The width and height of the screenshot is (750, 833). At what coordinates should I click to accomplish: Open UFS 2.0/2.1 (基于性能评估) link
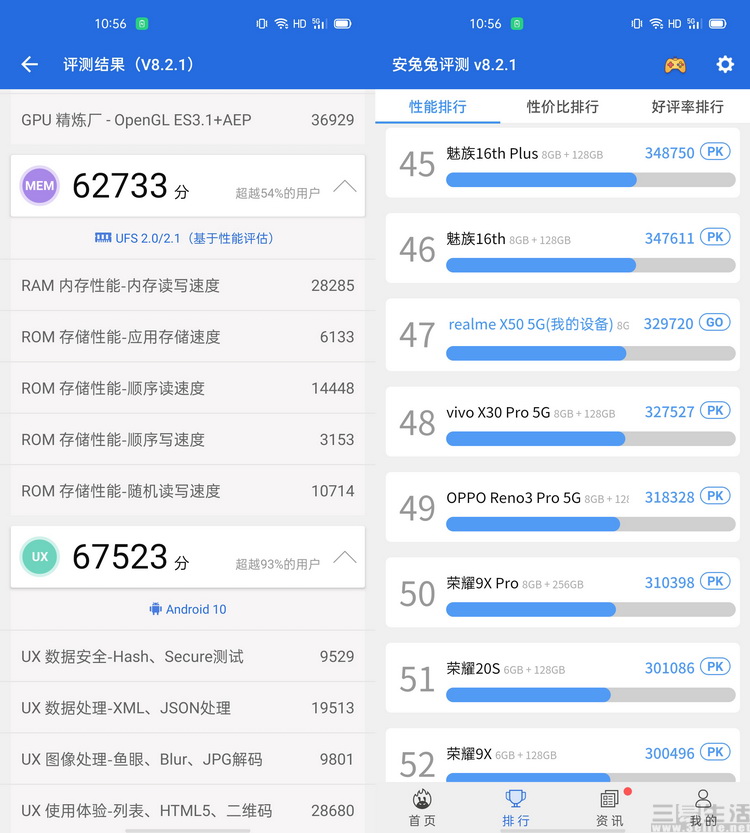(x=184, y=238)
